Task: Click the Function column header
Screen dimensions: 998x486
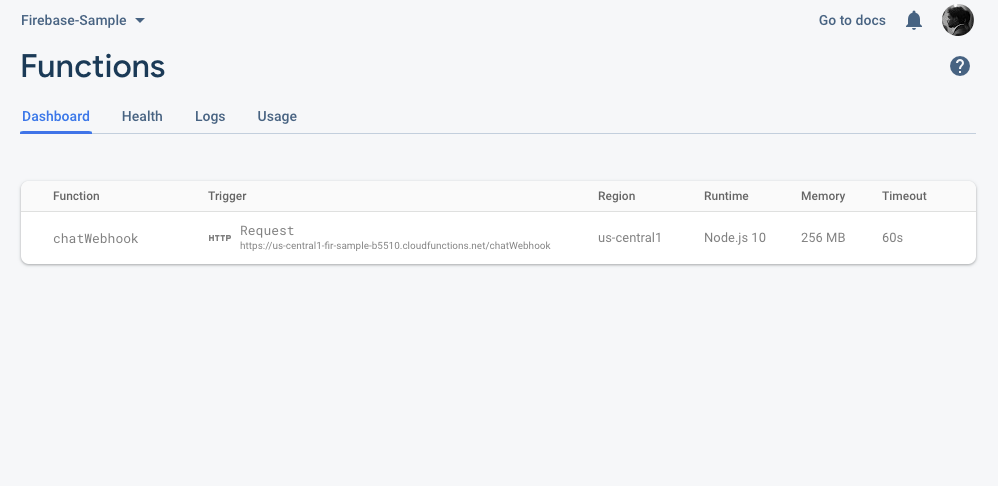Action: pos(76,196)
